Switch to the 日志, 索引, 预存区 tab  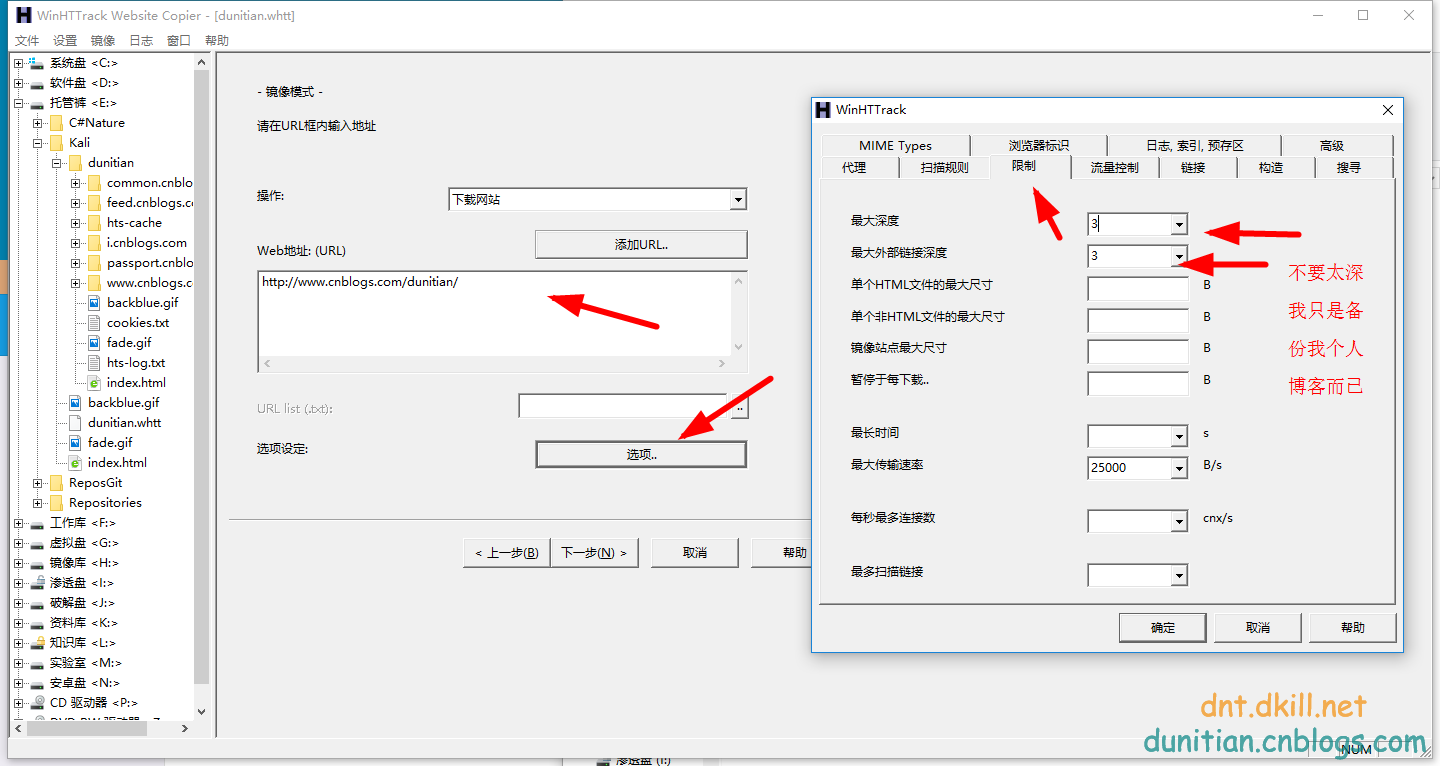[1194, 146]
